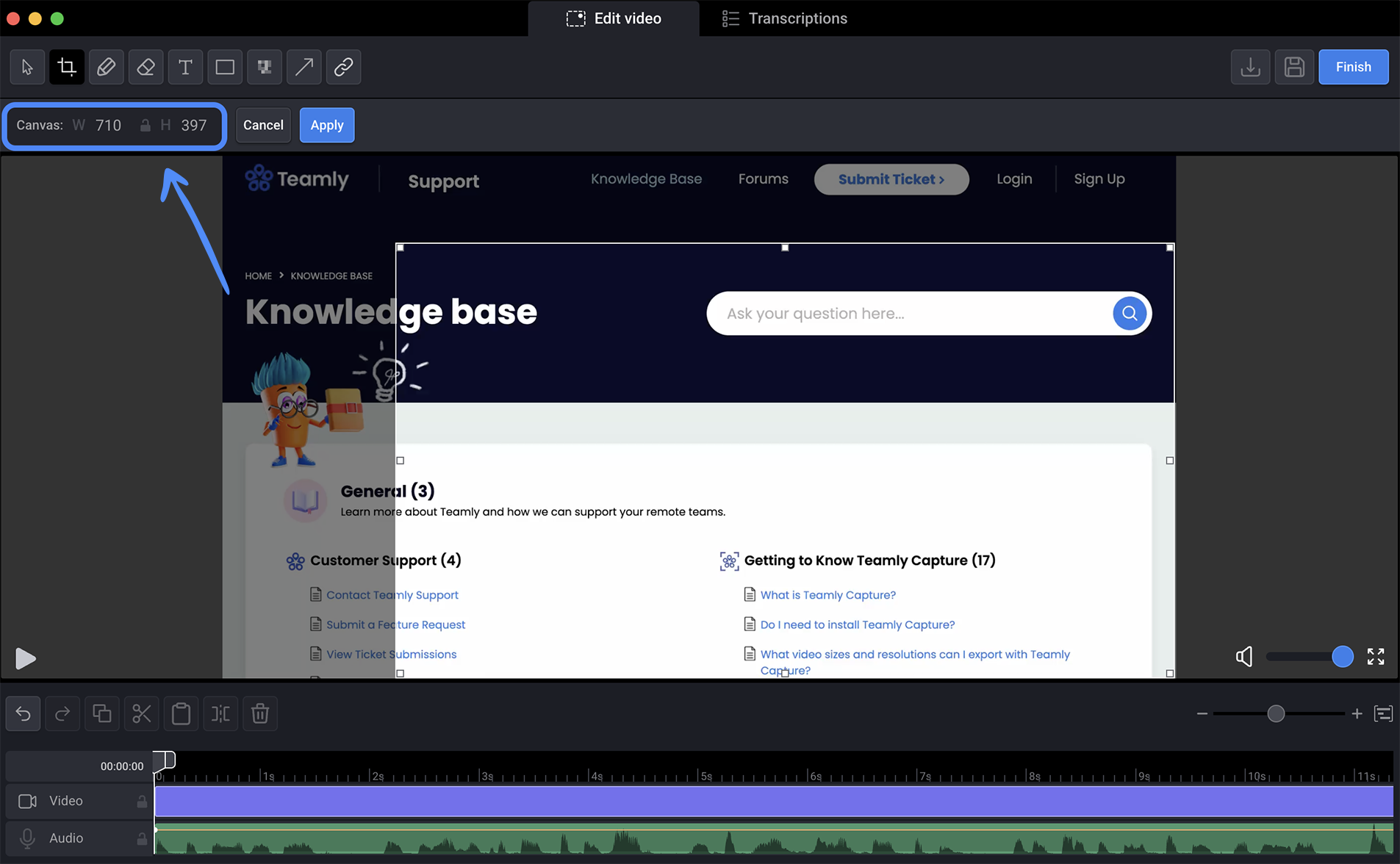Open the Transcriptions tab
1400x864 pixels.
pyautogui.click(x=784, y=18)
